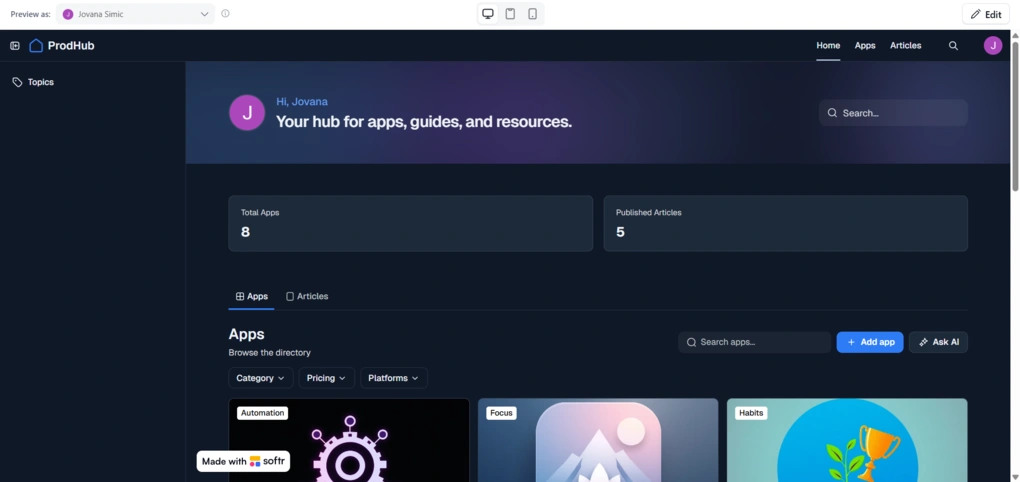Expand the Category filter dropdown
The image size is (1020, 482).
[x=261, y=378]
